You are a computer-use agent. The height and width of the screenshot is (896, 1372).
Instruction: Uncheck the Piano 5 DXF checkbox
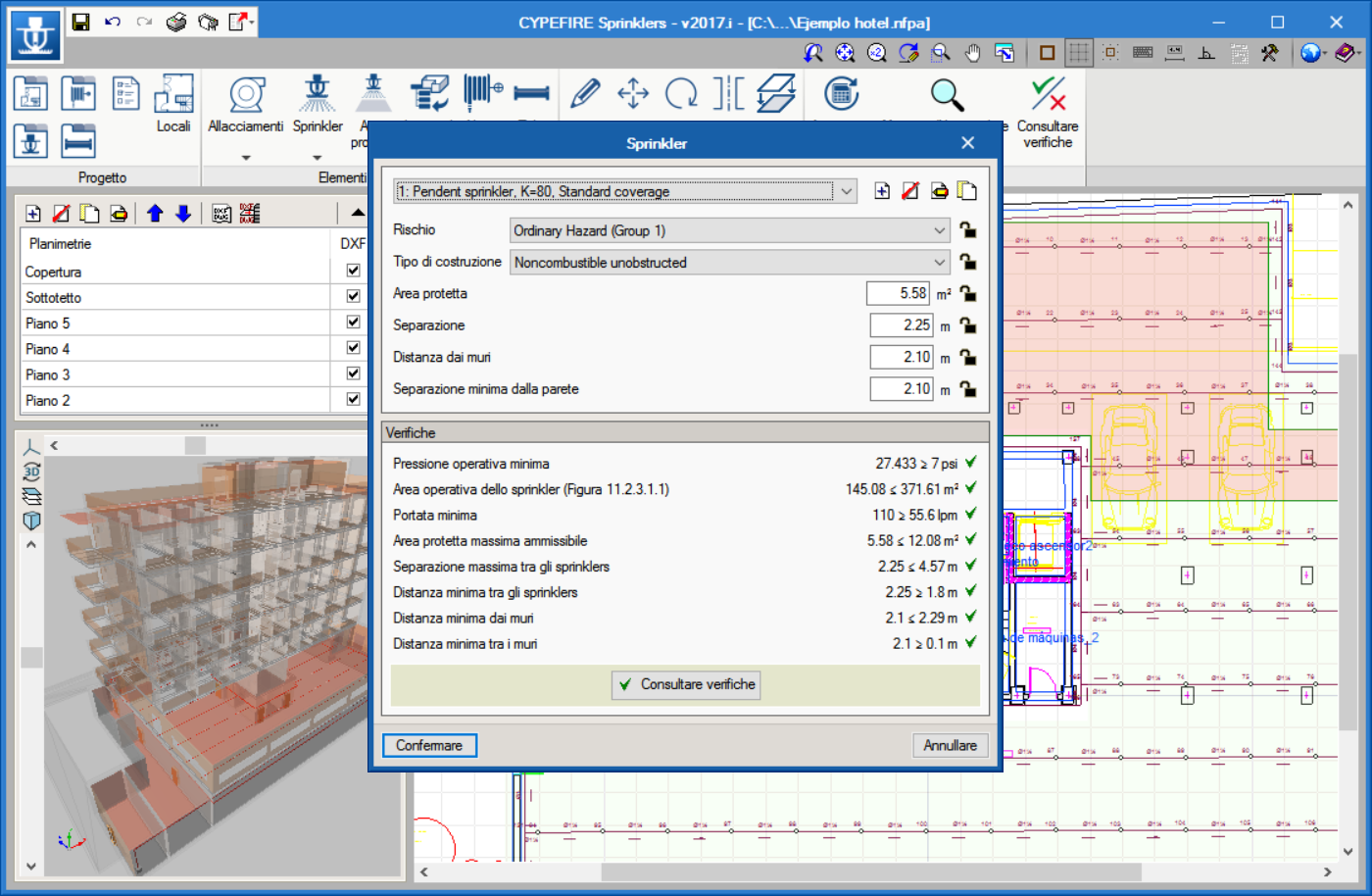tap(353, 322)
